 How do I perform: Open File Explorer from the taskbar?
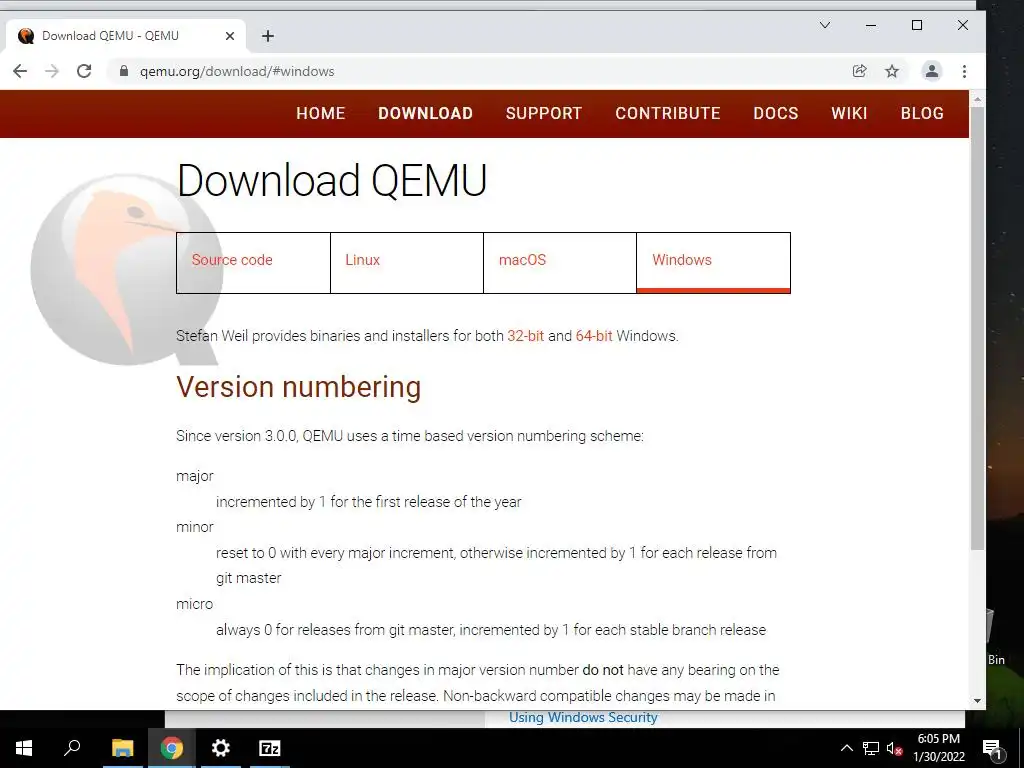(x=122, y=748)
